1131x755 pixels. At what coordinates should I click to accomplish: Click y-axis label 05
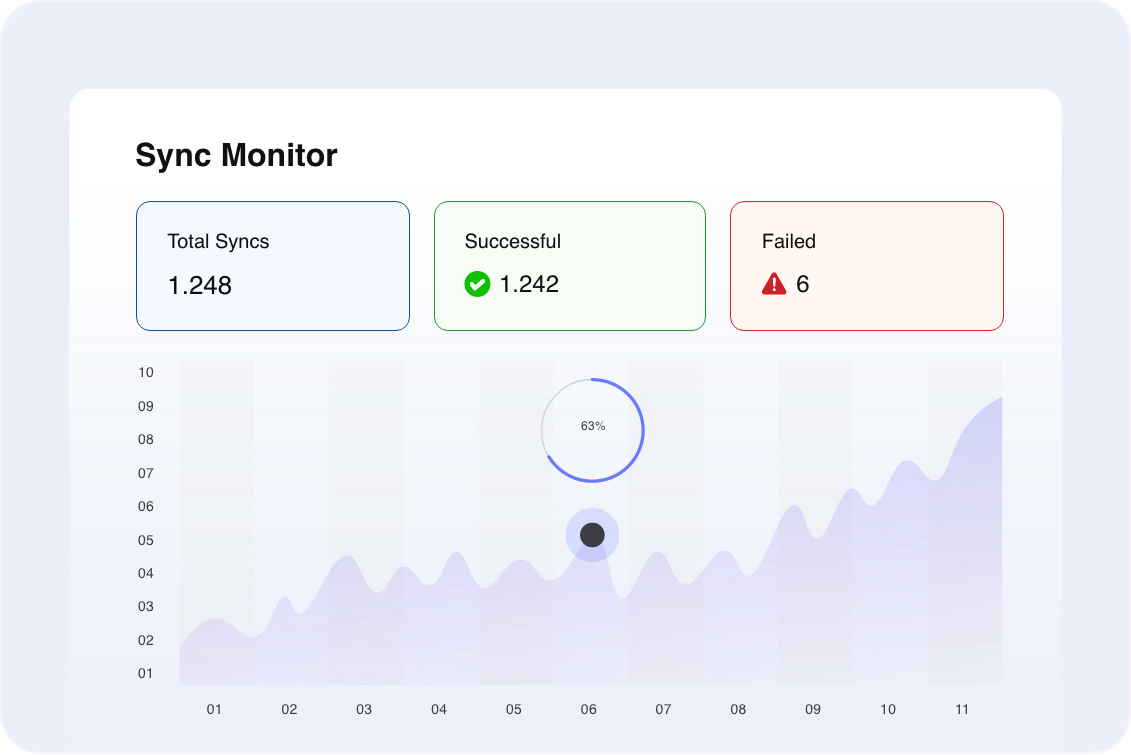[x=146, y=540]
